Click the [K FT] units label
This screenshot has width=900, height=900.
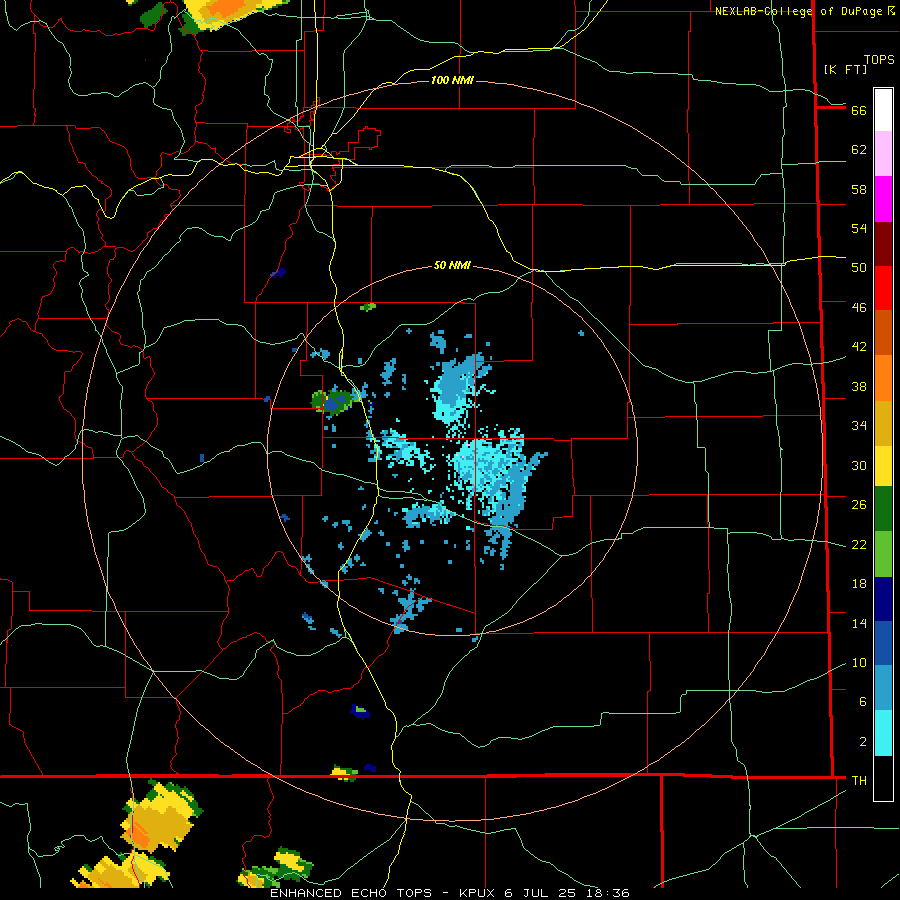pyautogui.click(x=845, y=69)
